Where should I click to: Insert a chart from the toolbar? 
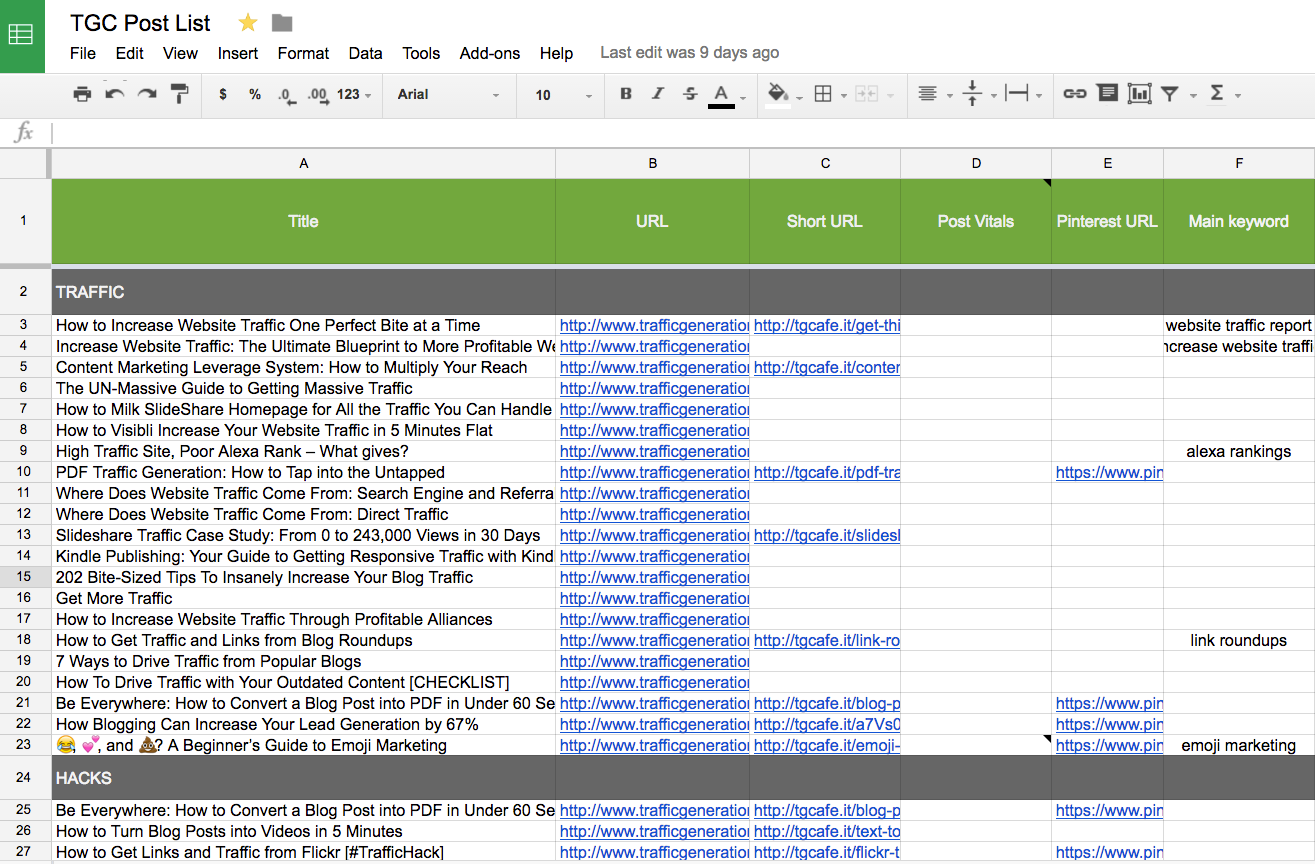click(x=1139, y=94)
